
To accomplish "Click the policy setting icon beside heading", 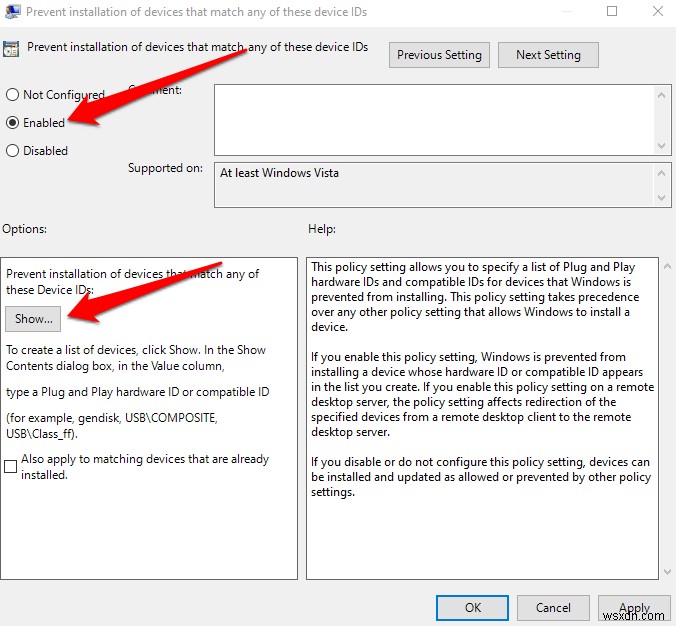I will [11, 49].
